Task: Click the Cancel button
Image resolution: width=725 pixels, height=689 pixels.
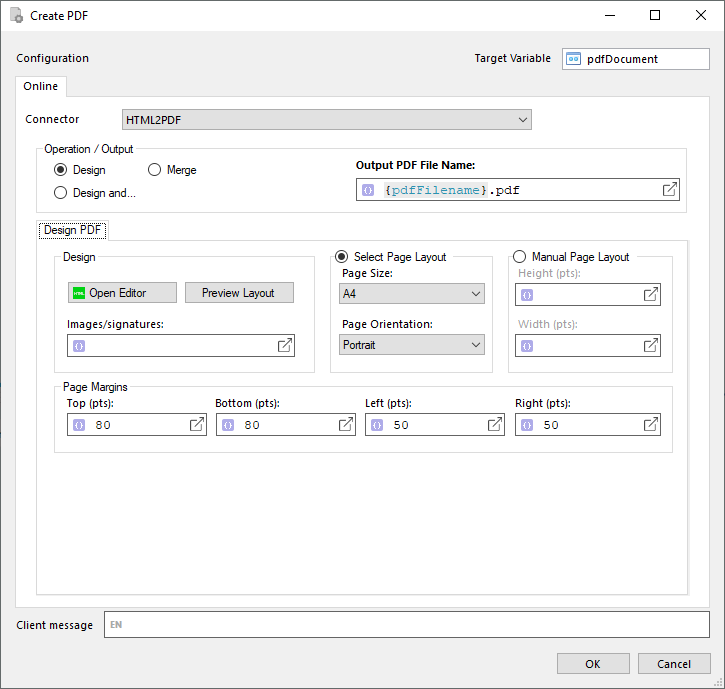Action: [674, 664]
